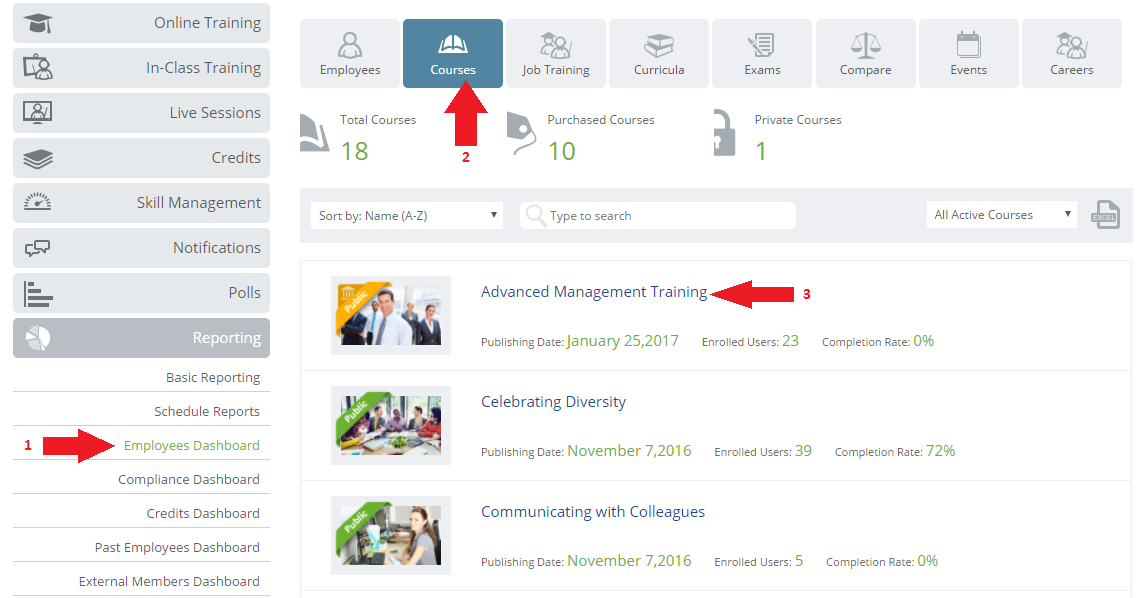Click Enrolled Users 5 for Communicating with Colleagues

pyautogui.click(x=758, y=561)
